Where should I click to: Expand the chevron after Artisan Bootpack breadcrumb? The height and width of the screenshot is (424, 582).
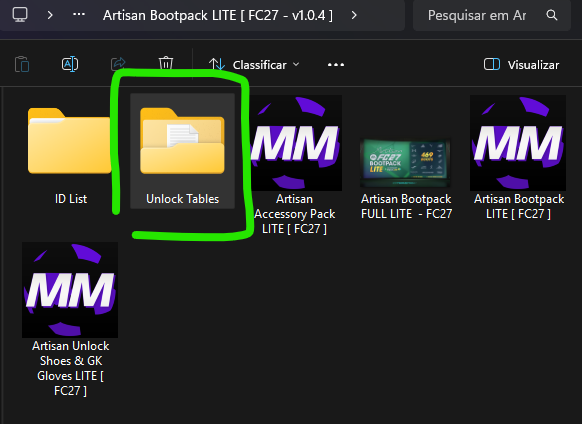tap(354, 15)
